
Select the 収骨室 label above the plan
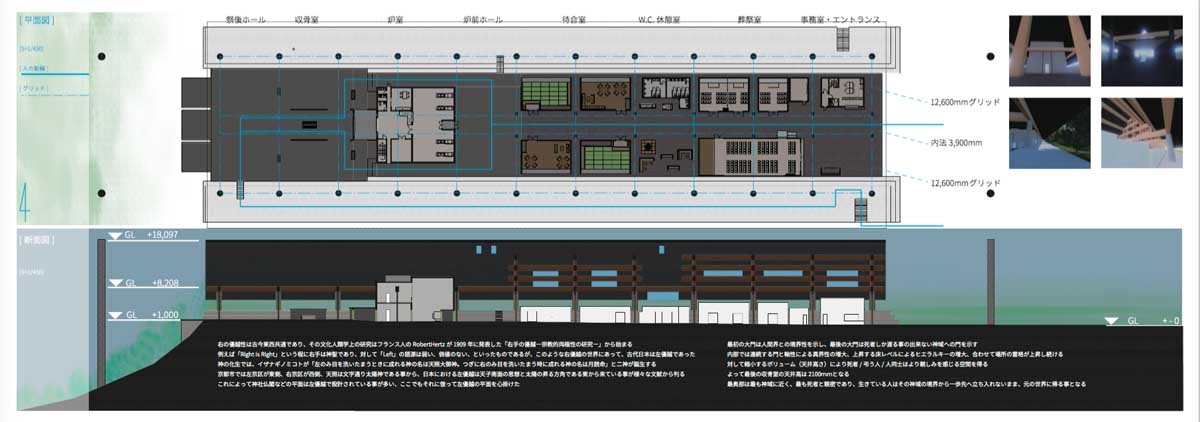[x=306, y=20]
